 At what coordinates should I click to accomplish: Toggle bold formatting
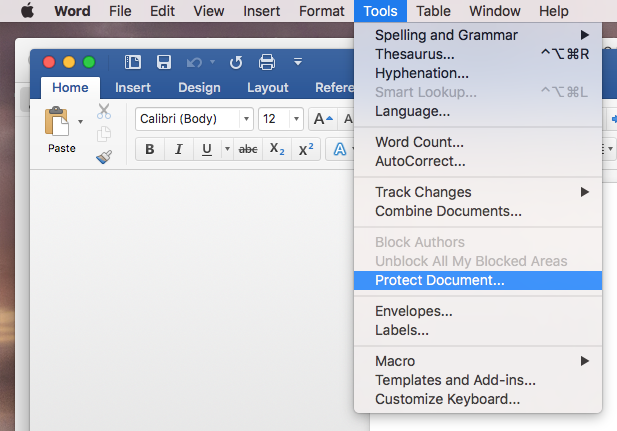(x=150, y=149)
